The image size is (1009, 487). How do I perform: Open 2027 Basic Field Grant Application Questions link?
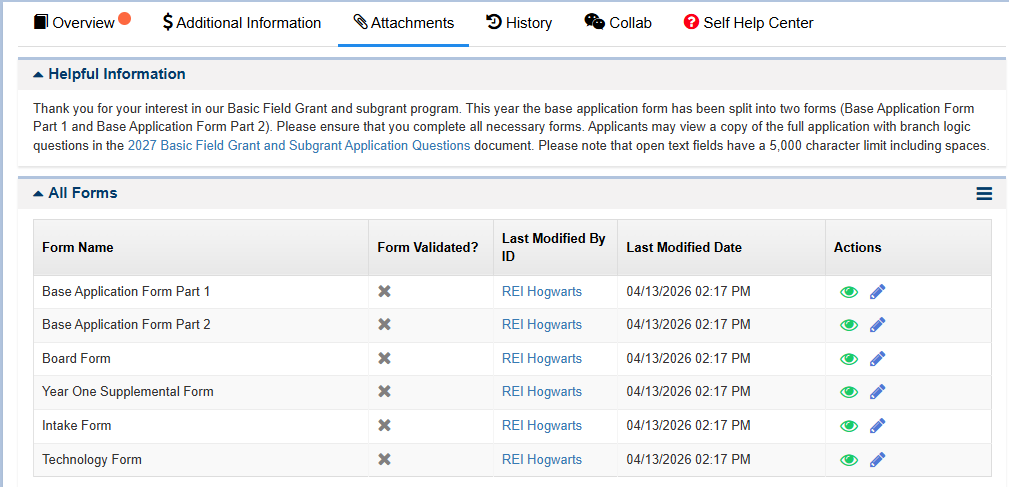pyautogui.click(x=299, y=145)
